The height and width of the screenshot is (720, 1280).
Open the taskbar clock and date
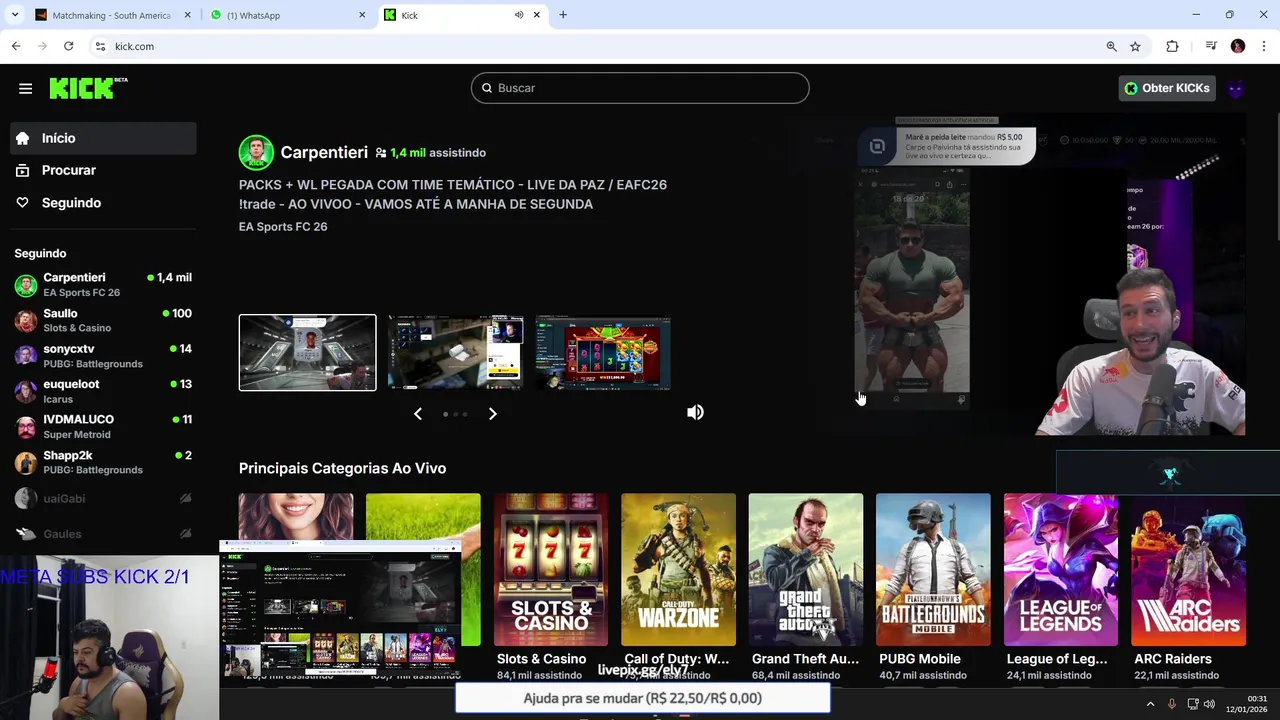tap(1248, 704)
